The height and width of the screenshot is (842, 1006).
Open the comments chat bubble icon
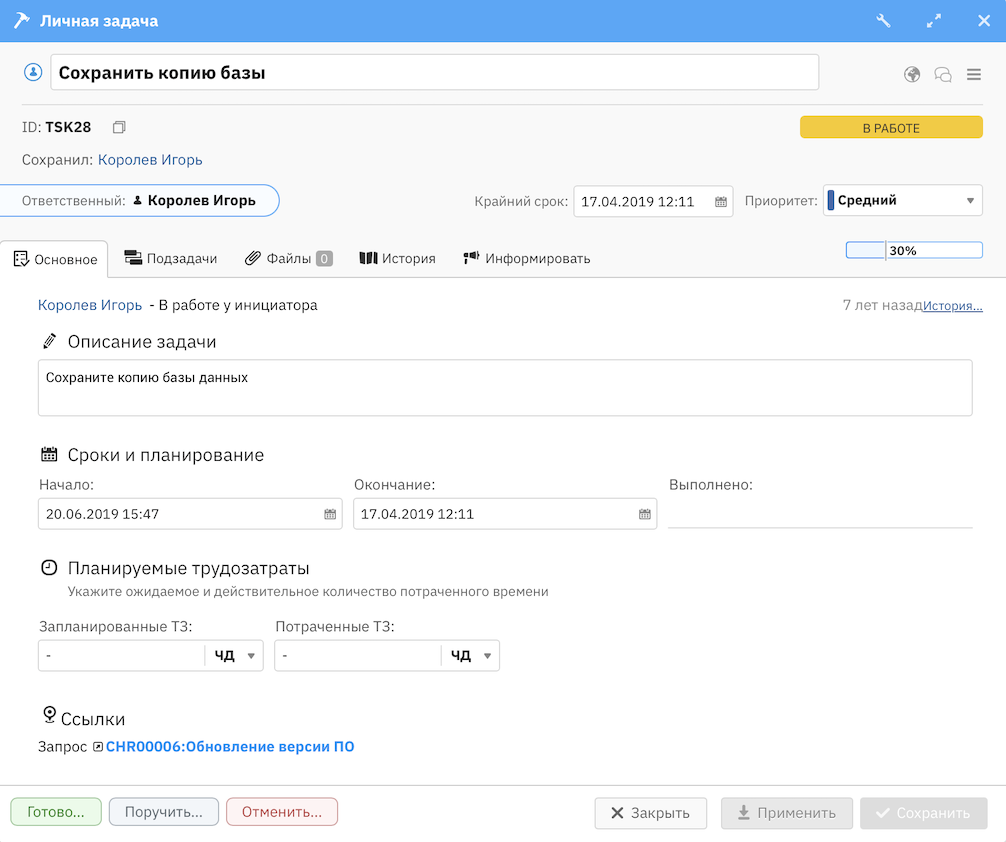coord(942,74)
